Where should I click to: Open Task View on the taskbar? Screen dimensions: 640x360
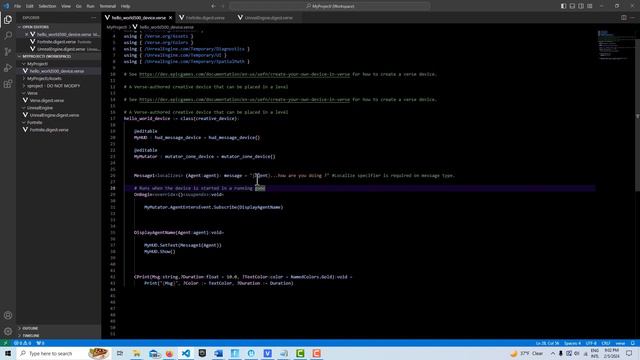coord(120,353)
